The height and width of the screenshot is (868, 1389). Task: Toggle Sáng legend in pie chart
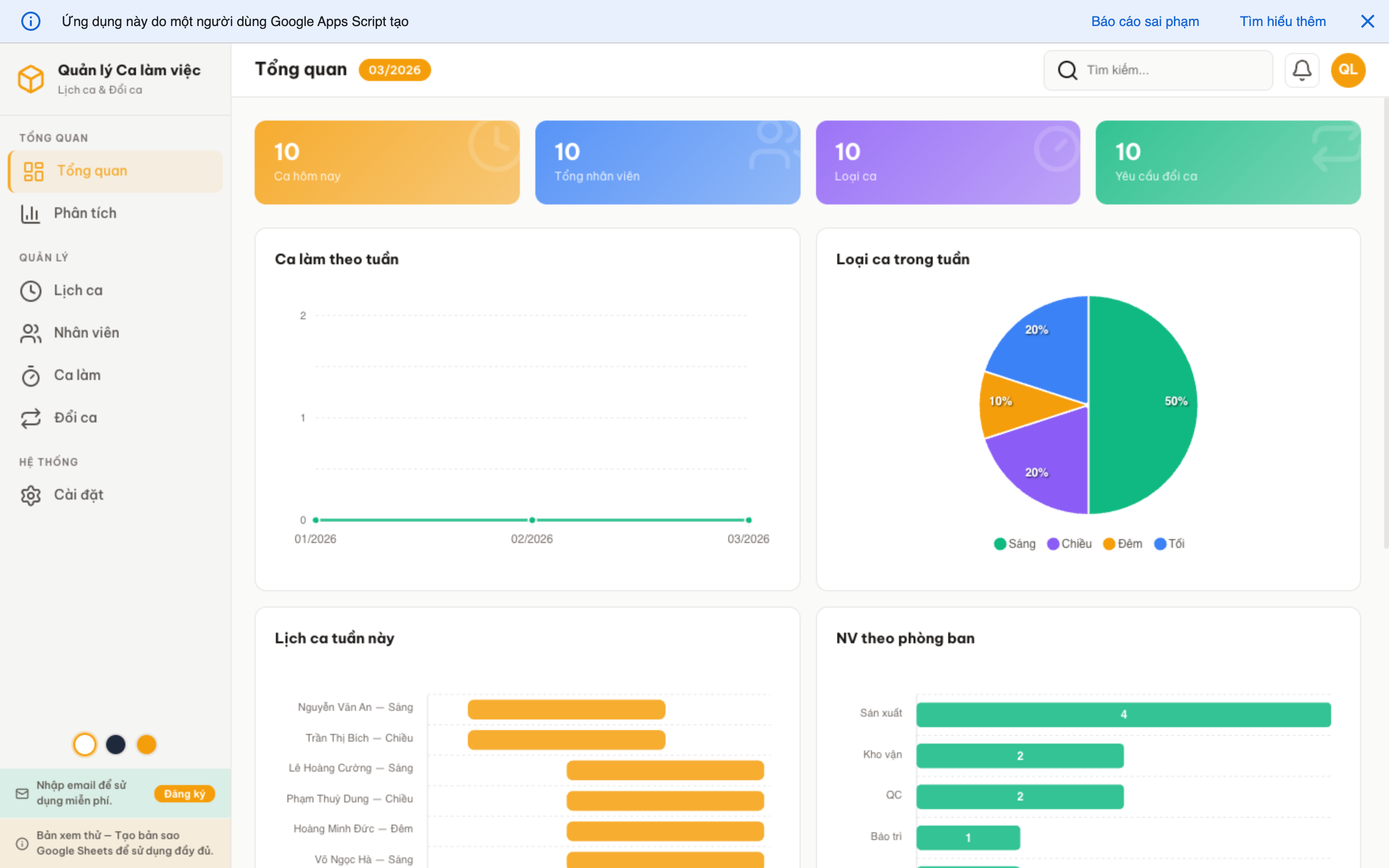coord(1015,543)
